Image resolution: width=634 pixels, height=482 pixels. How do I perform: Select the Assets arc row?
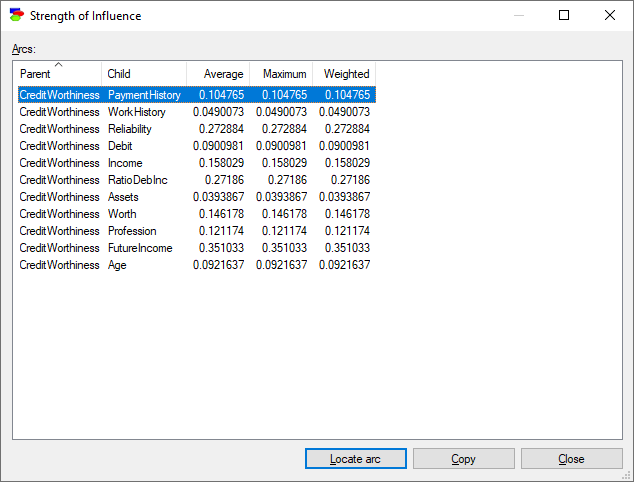coord(197,197)
